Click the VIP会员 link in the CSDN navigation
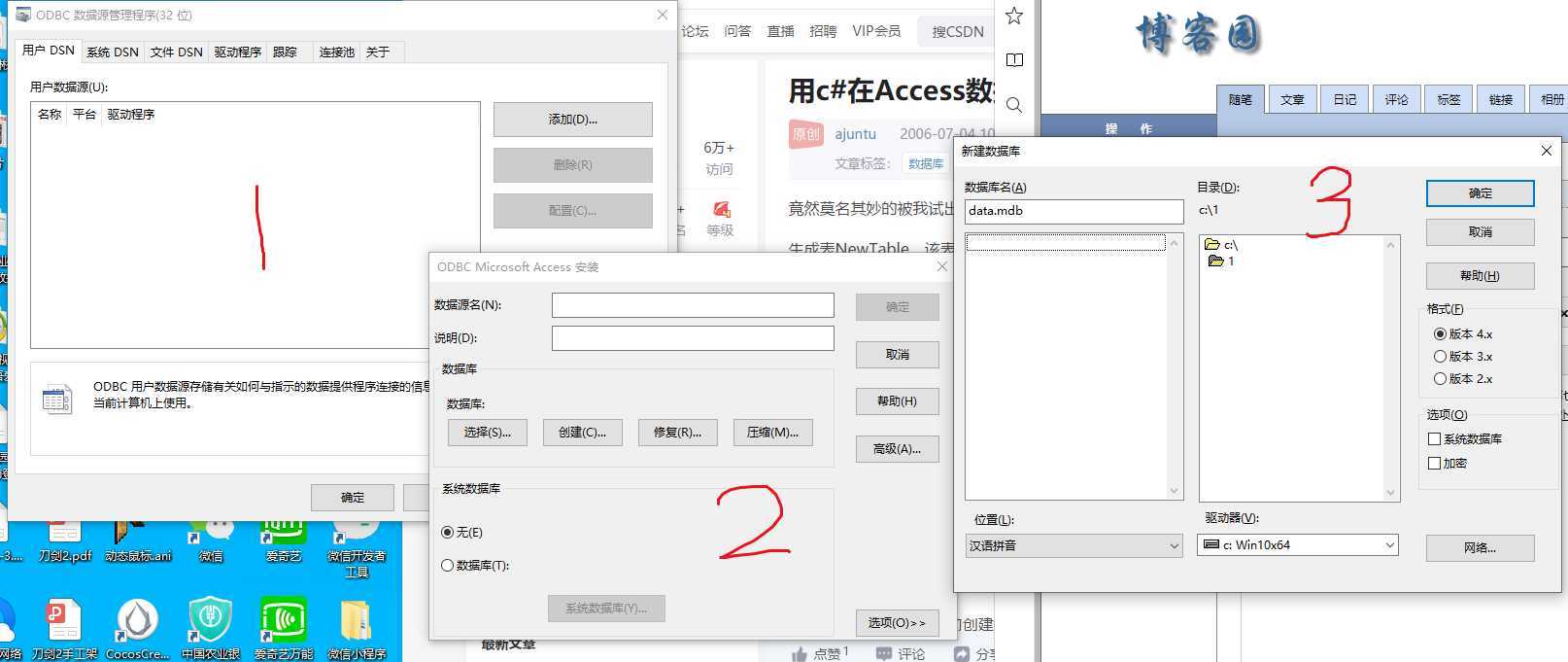The width and height of the screenshot is (1568, 662). click(x=876, y=31)
